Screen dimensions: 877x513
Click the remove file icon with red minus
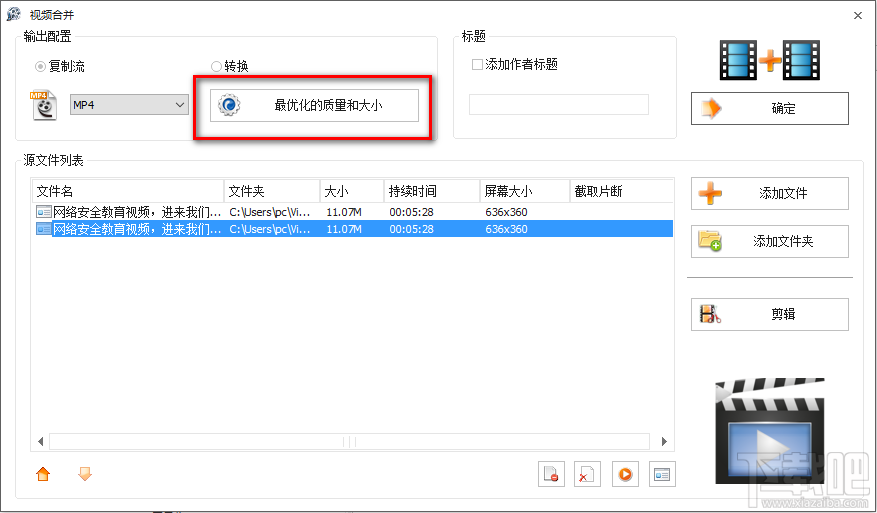(x=551, y=474)
